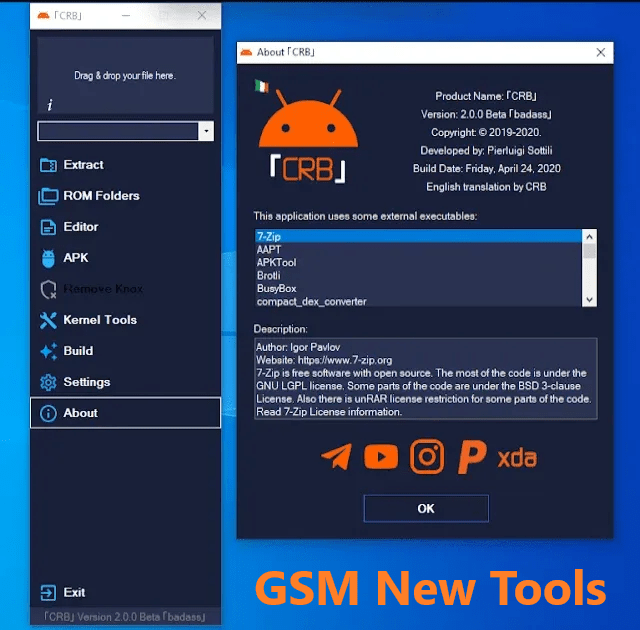Screen dimensions: 640x630
Task: Click the Editor document icon
Action: 48,227
